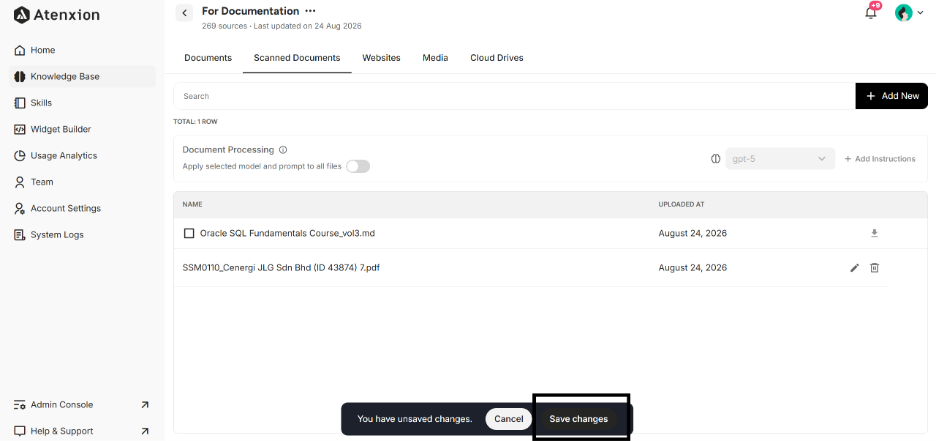Click the Team person icon
Screen dimensions: 936x441
20,181
